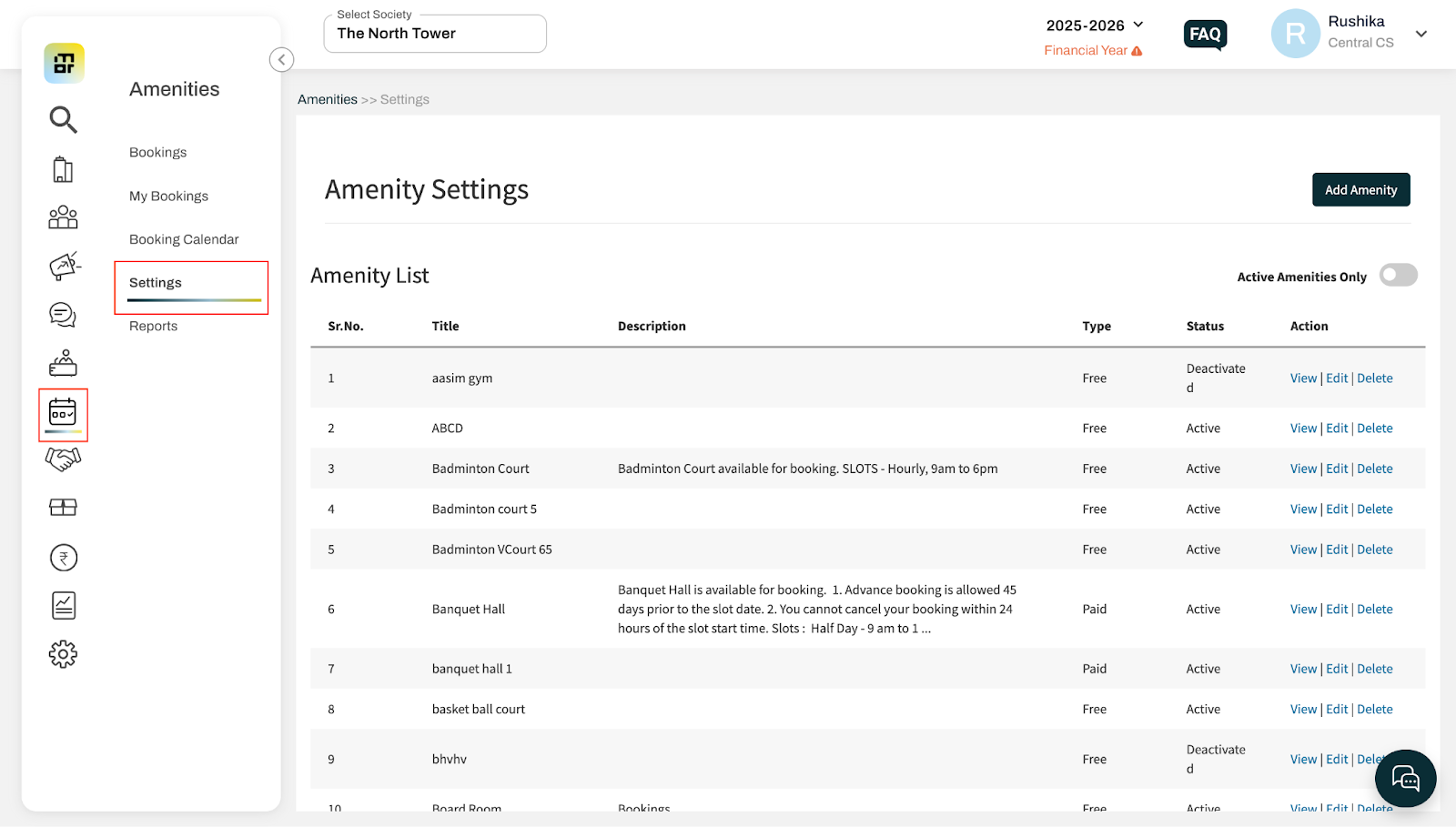1456x827 pixels.
Task: Click the 'Paid' type of banquet hall 1
Action: (x=1095, y=669)
